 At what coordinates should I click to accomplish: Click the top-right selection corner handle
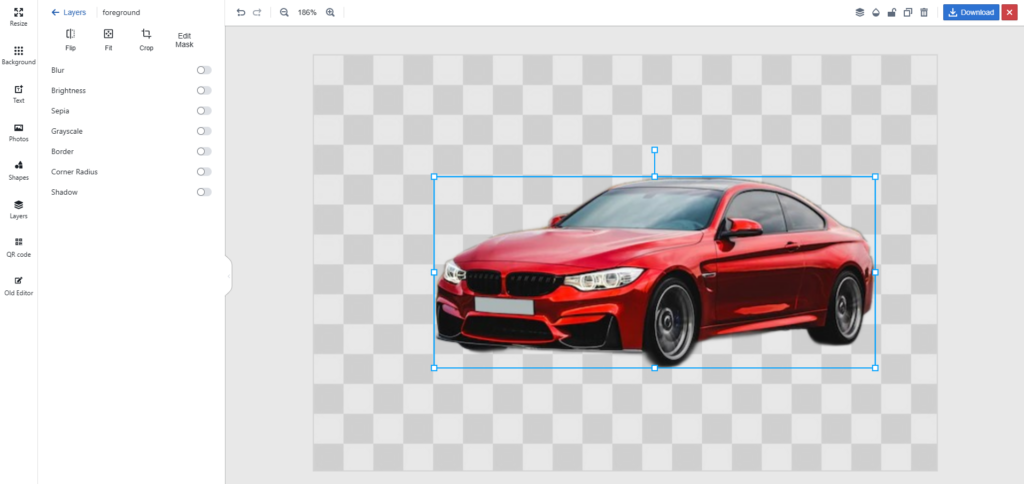(x=875, y=176)
